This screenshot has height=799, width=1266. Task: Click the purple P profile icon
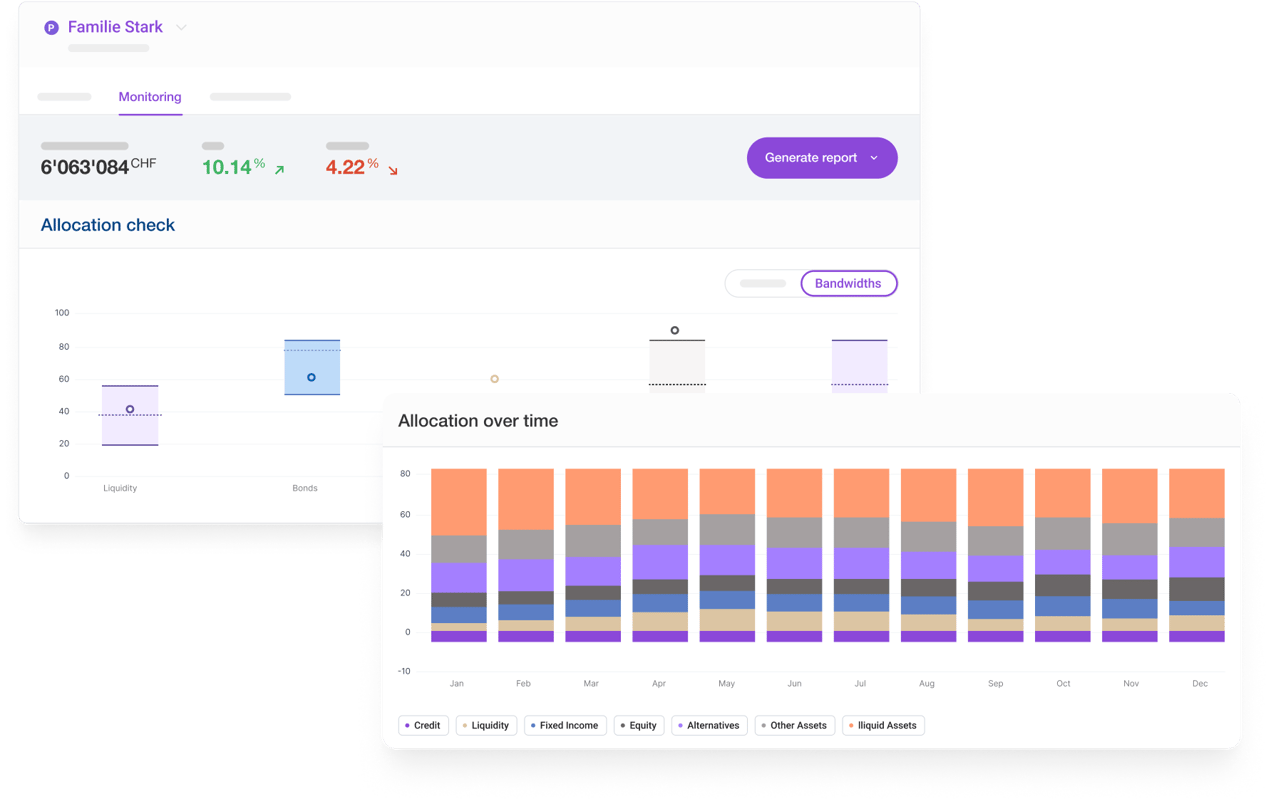tap(51, 28)
